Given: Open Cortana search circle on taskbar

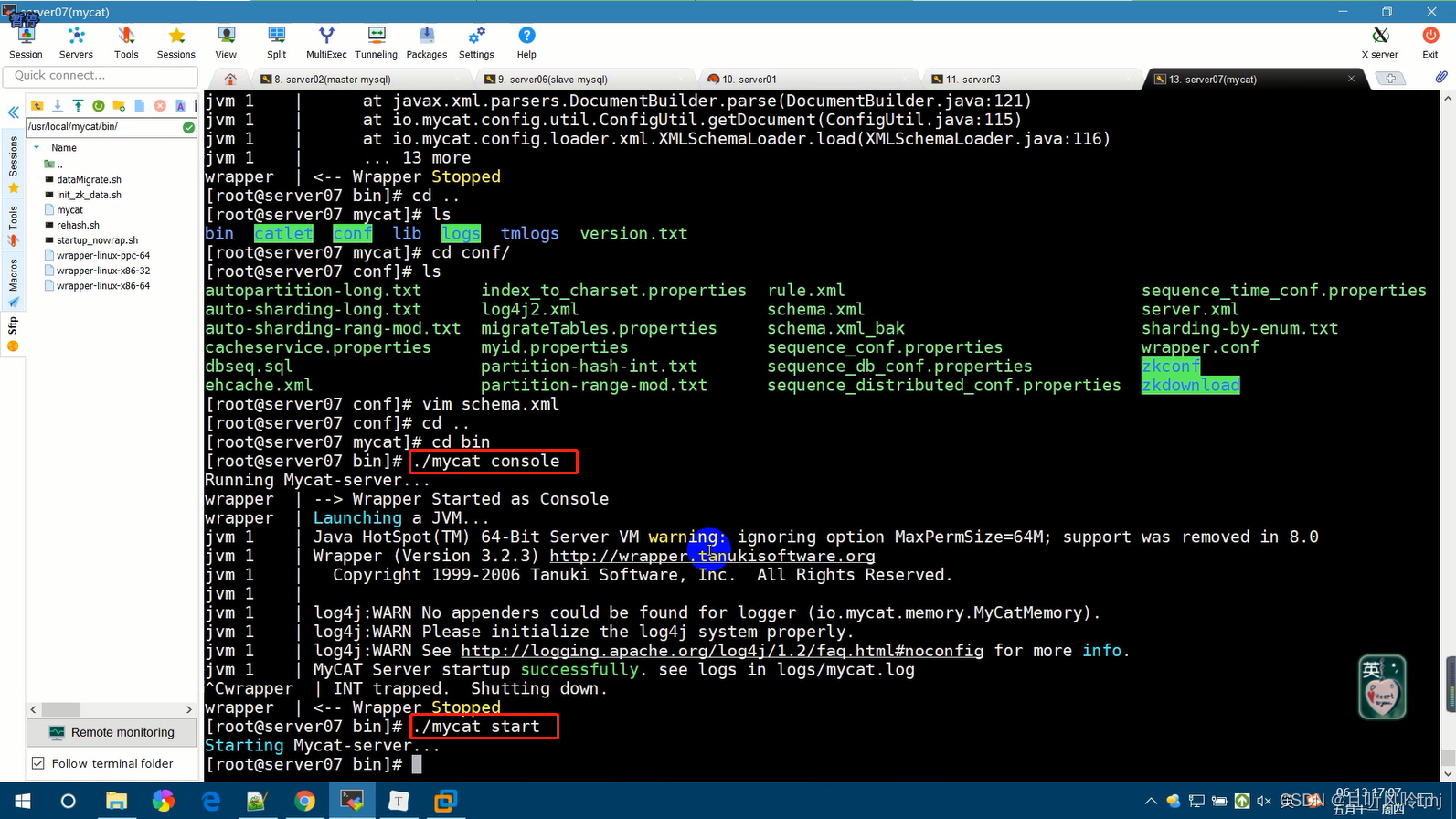Looking at the screenshot, I should (68, 802).
